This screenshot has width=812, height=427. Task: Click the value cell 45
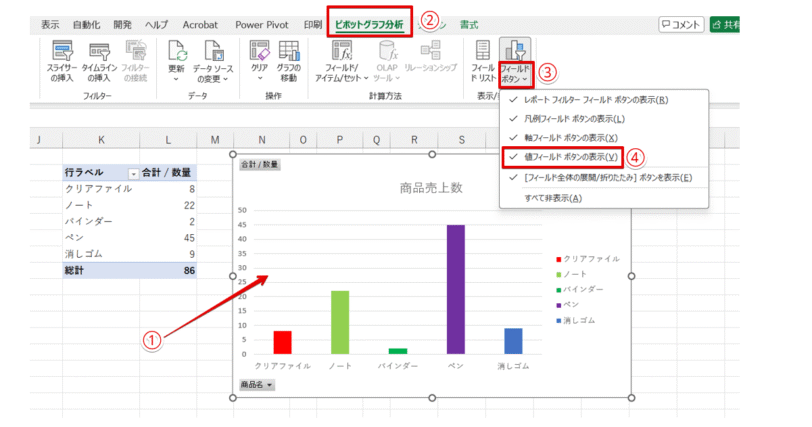tap(168, 238)
